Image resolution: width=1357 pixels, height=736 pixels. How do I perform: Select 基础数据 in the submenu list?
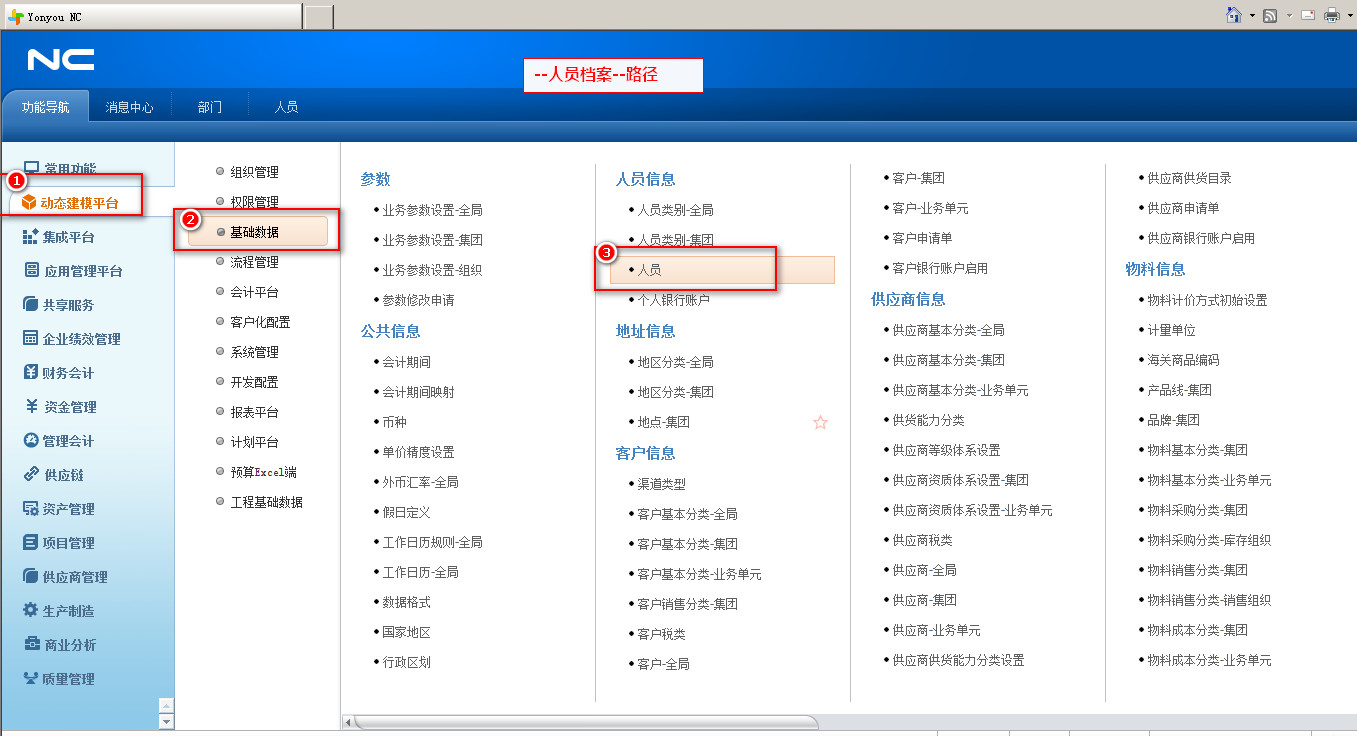254,232
